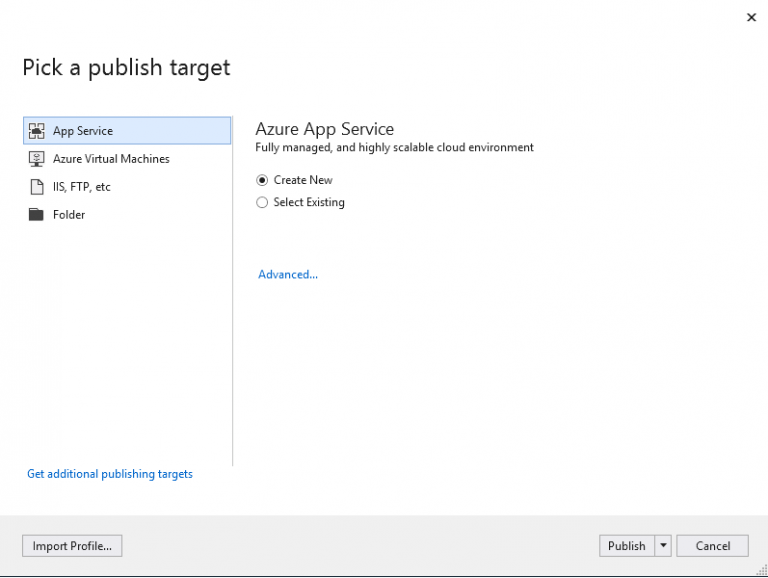Open Get additional publishing targets link
The image size is (768, 578).
tap(110, 474)
